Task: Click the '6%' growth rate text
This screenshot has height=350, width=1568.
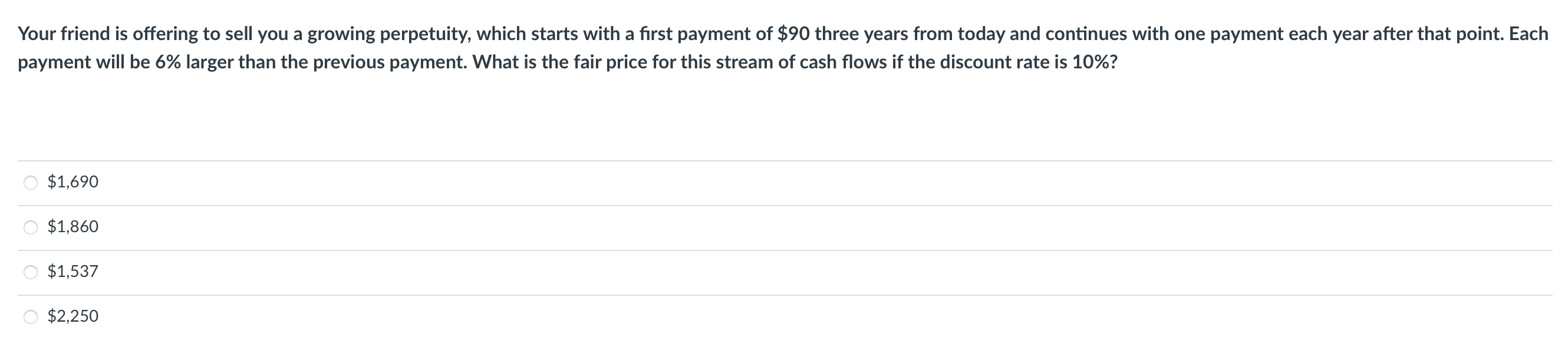Action: pos(167,62)
